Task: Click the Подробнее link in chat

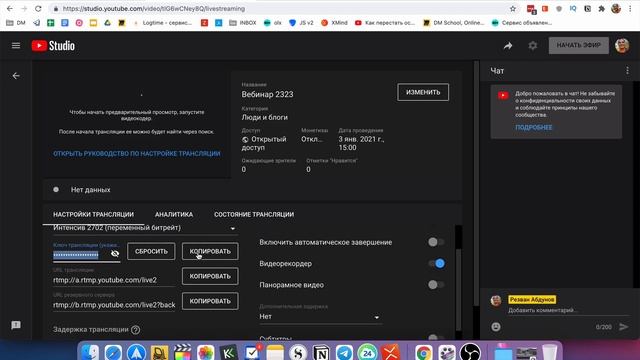Action: [x=533, y=127]
